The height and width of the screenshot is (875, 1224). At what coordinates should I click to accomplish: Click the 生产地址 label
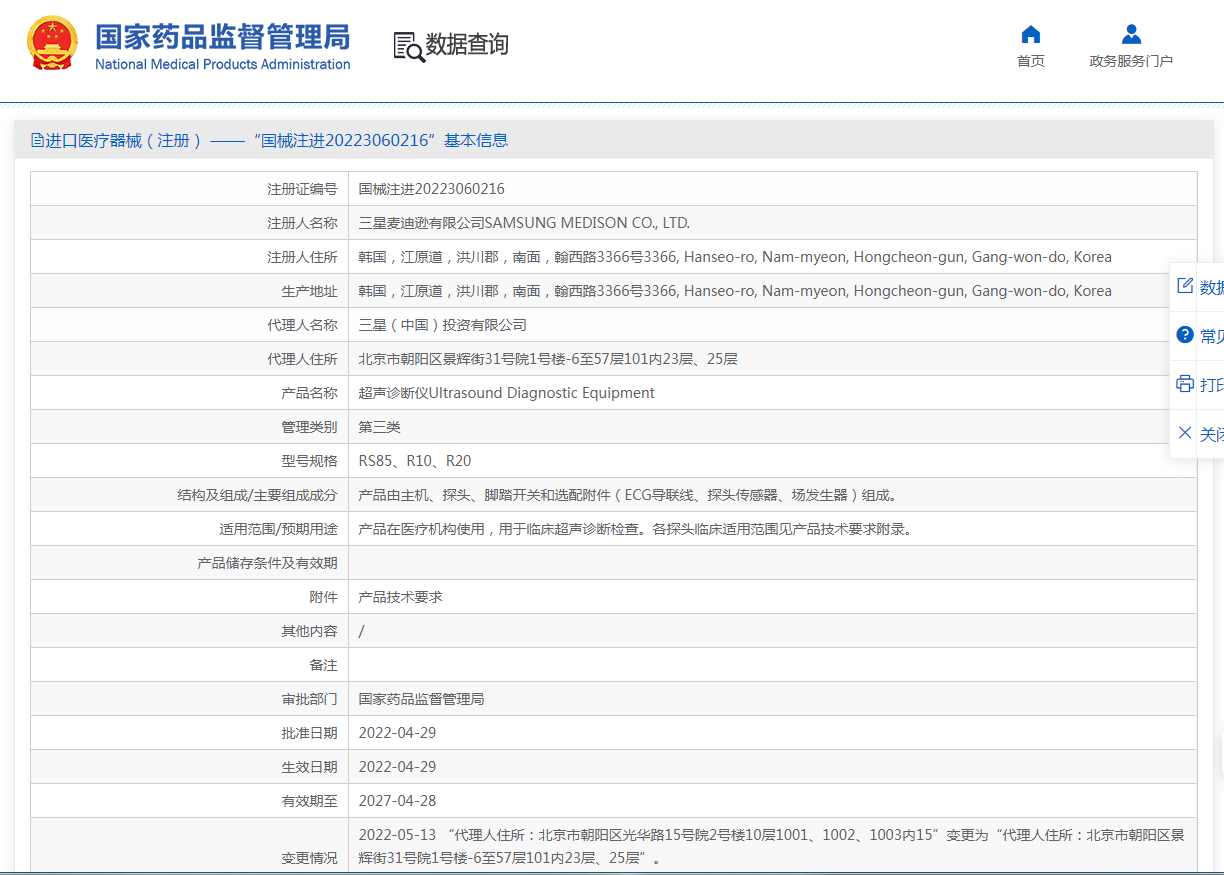pos(310,291)
